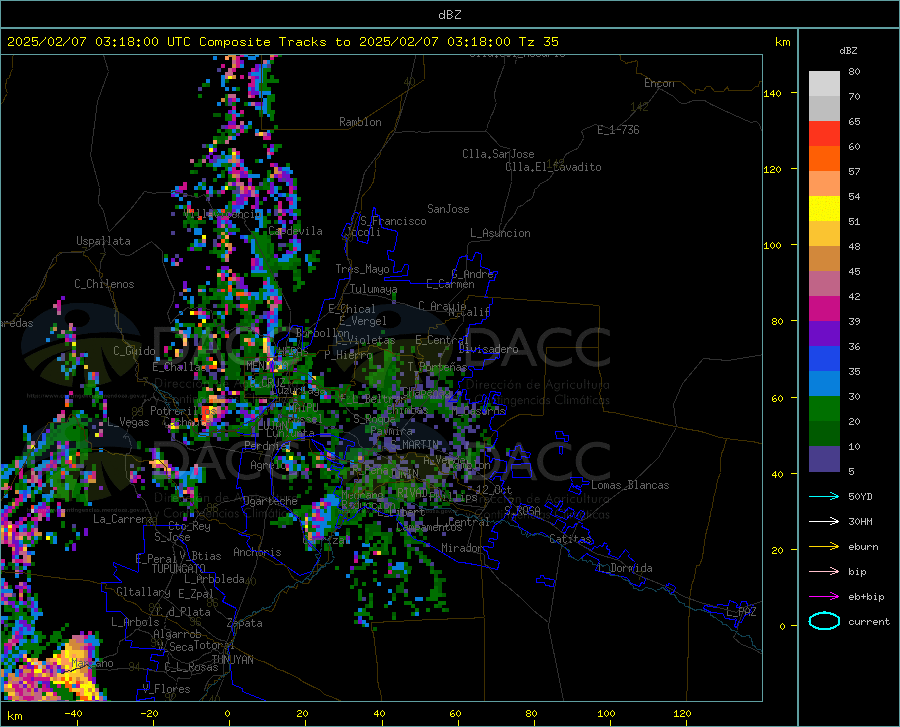Screen dimensions: 900x727
Task: Click the L_Dormida map label
Action: pos(624,568)
